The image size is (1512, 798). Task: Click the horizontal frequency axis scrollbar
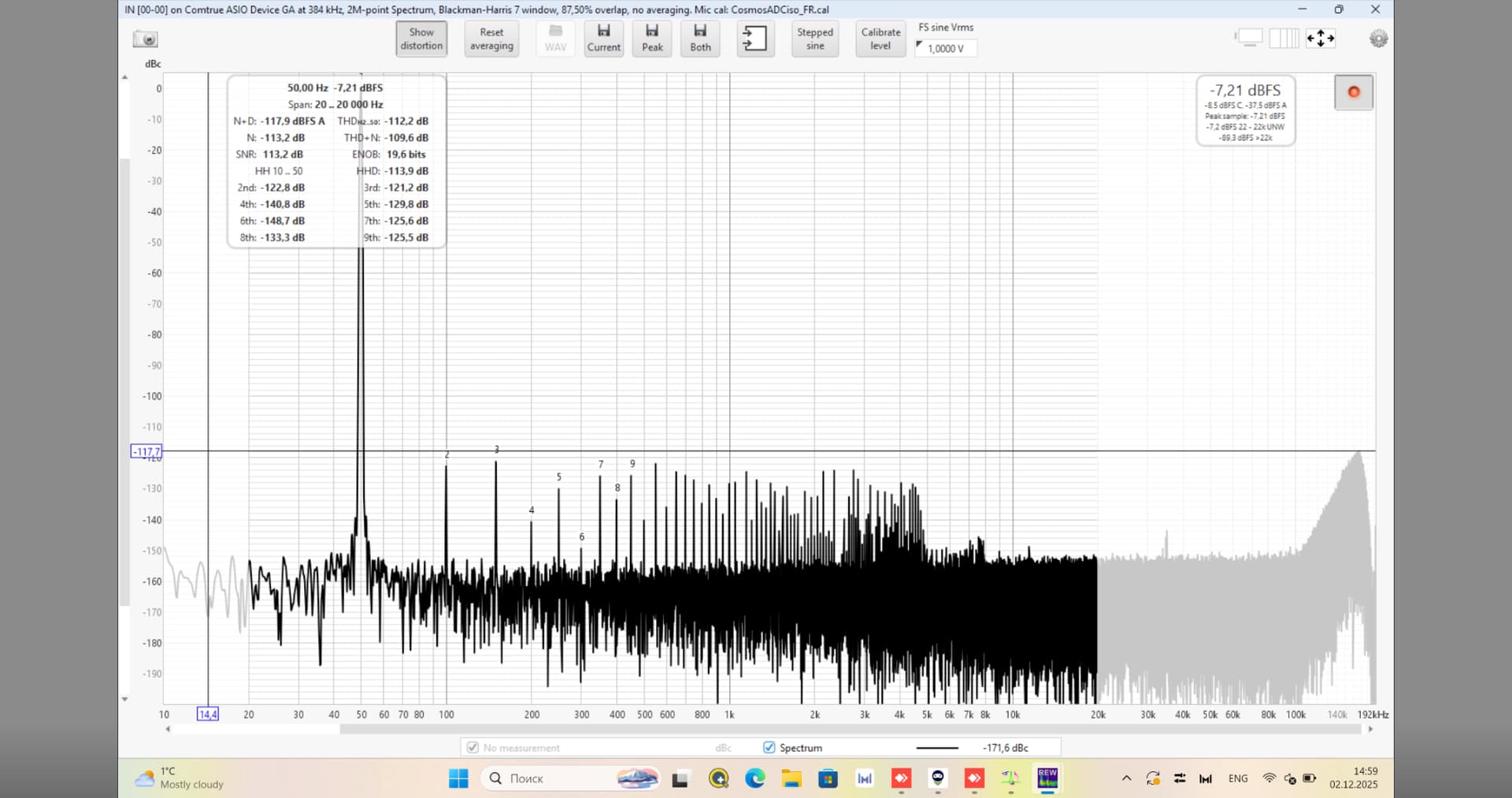coord(850,729)
